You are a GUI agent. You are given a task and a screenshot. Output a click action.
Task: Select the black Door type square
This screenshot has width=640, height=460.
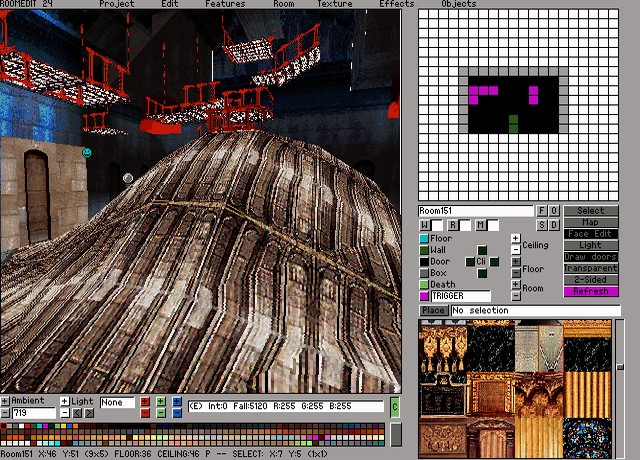tap(424, 262)
